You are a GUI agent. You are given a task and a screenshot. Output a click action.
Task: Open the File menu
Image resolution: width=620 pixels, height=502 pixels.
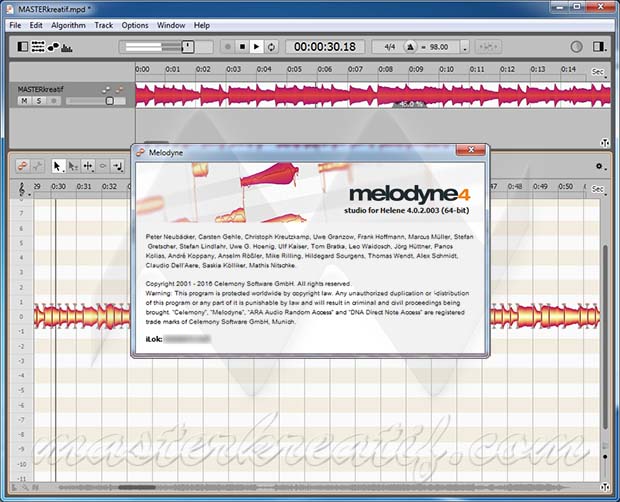(x=15, y=25)
